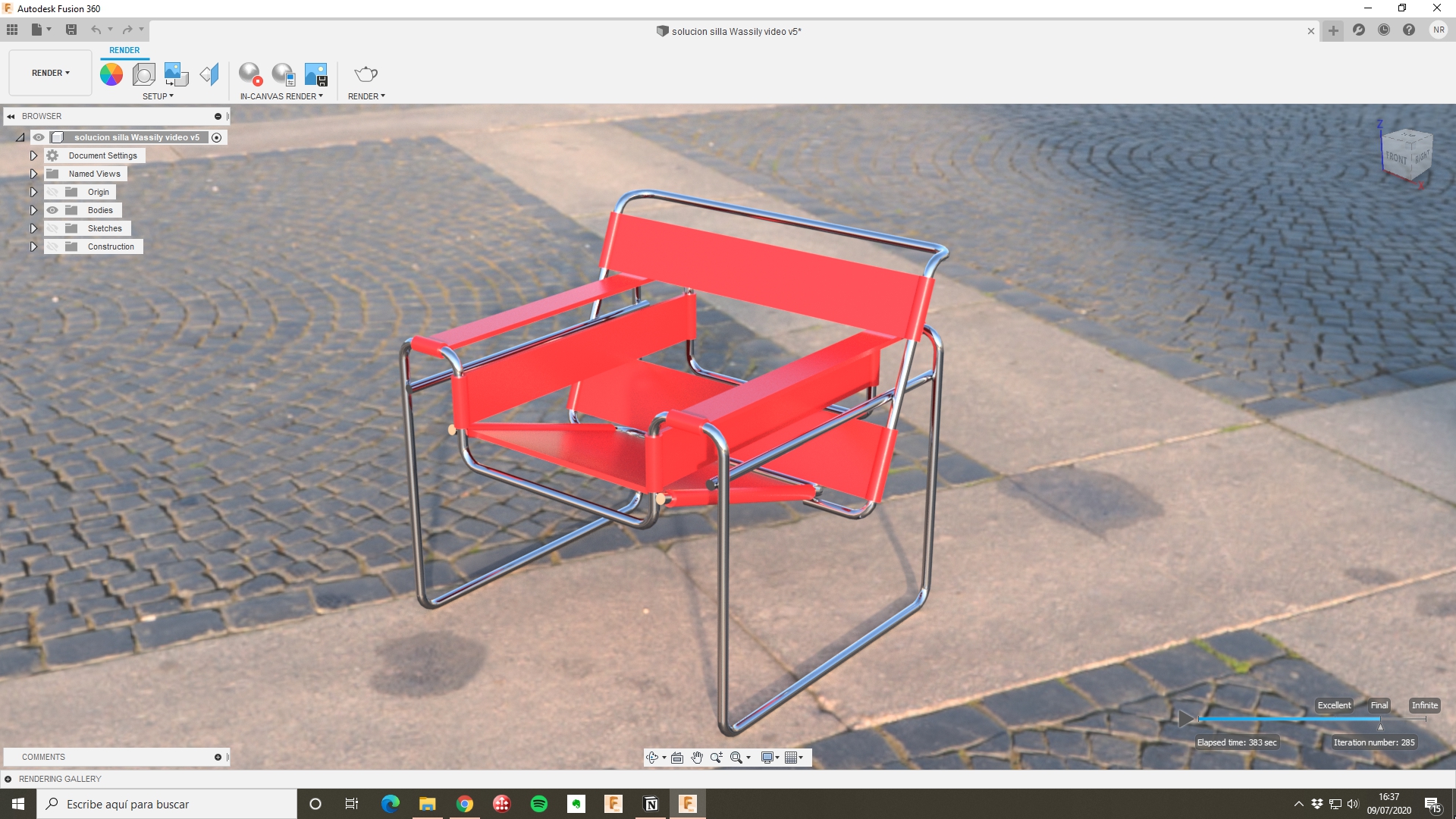
Task: Click Windows search box Escribe aquí para buscar
Action: tap(167, 804)
